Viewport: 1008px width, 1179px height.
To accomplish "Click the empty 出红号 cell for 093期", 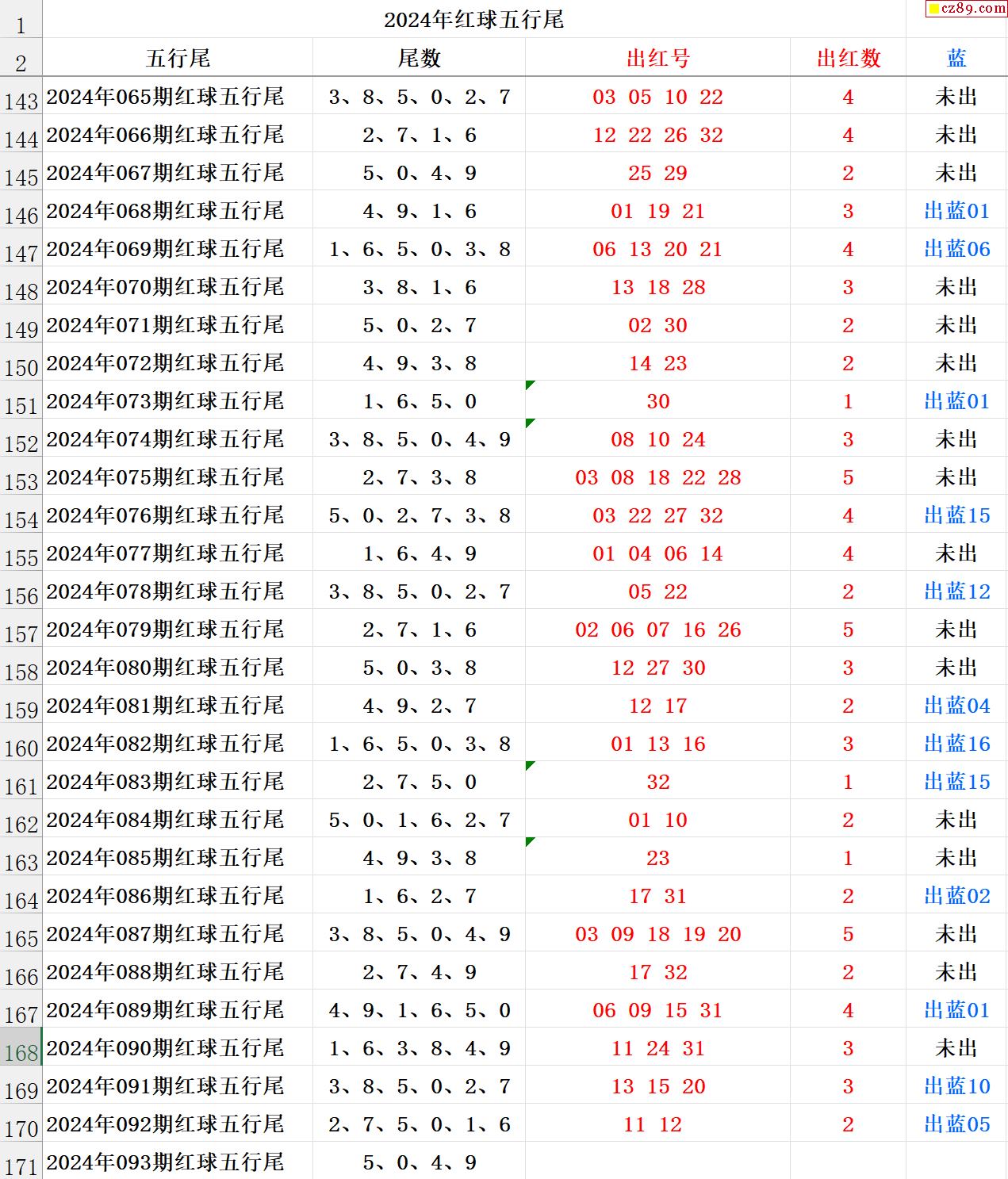I will tap(657, 1162).
